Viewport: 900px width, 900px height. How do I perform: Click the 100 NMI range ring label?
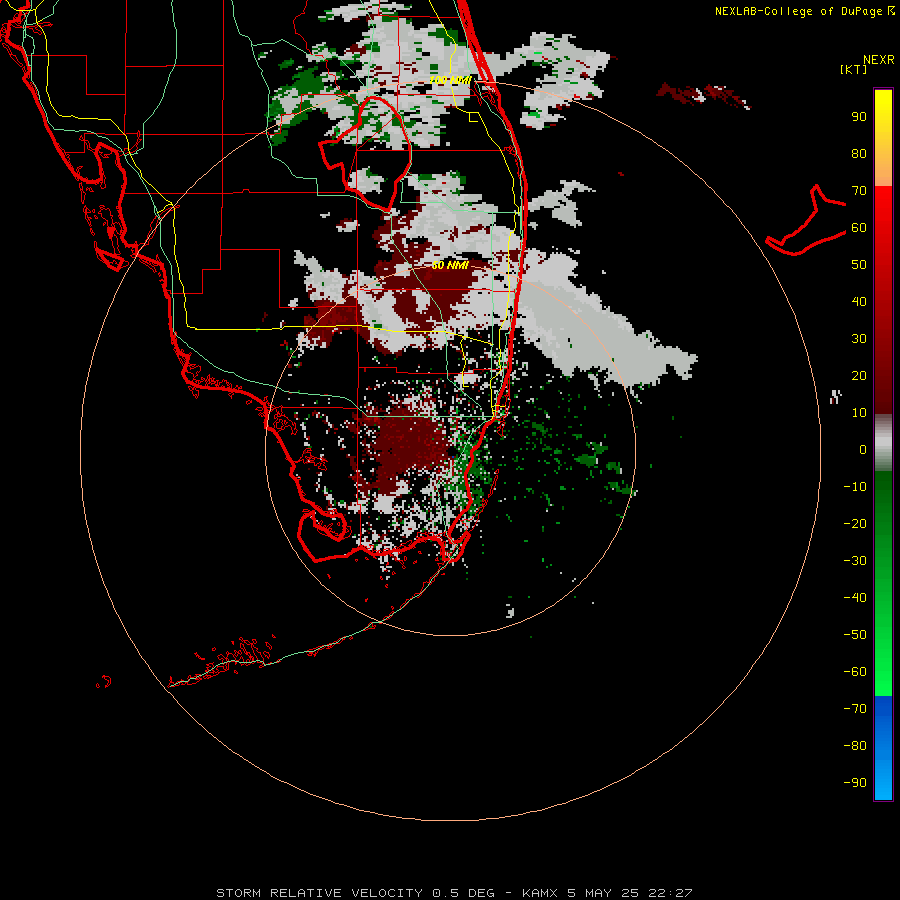tap(451, 80)
